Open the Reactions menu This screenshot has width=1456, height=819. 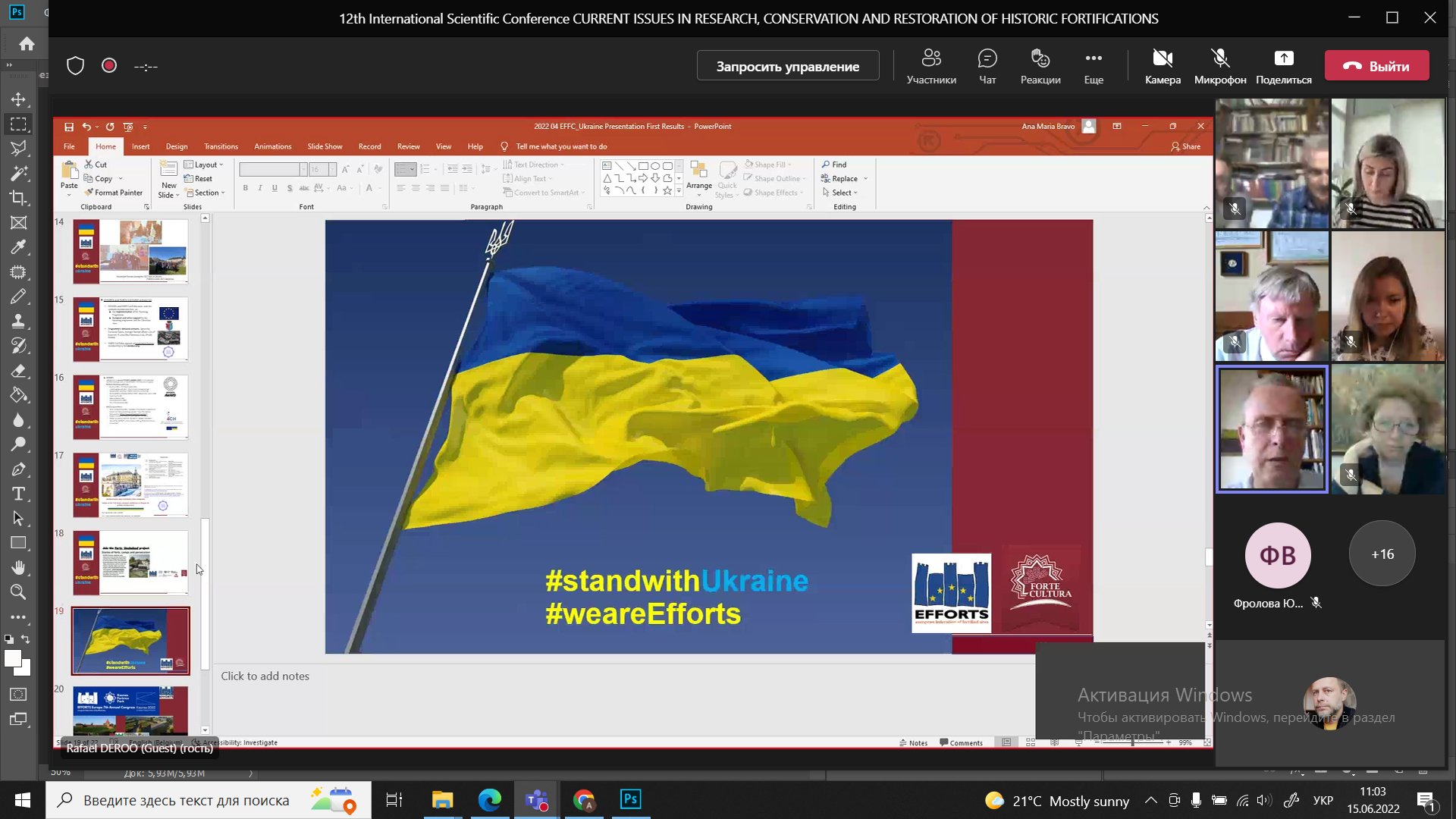(x=1040, y=67)
